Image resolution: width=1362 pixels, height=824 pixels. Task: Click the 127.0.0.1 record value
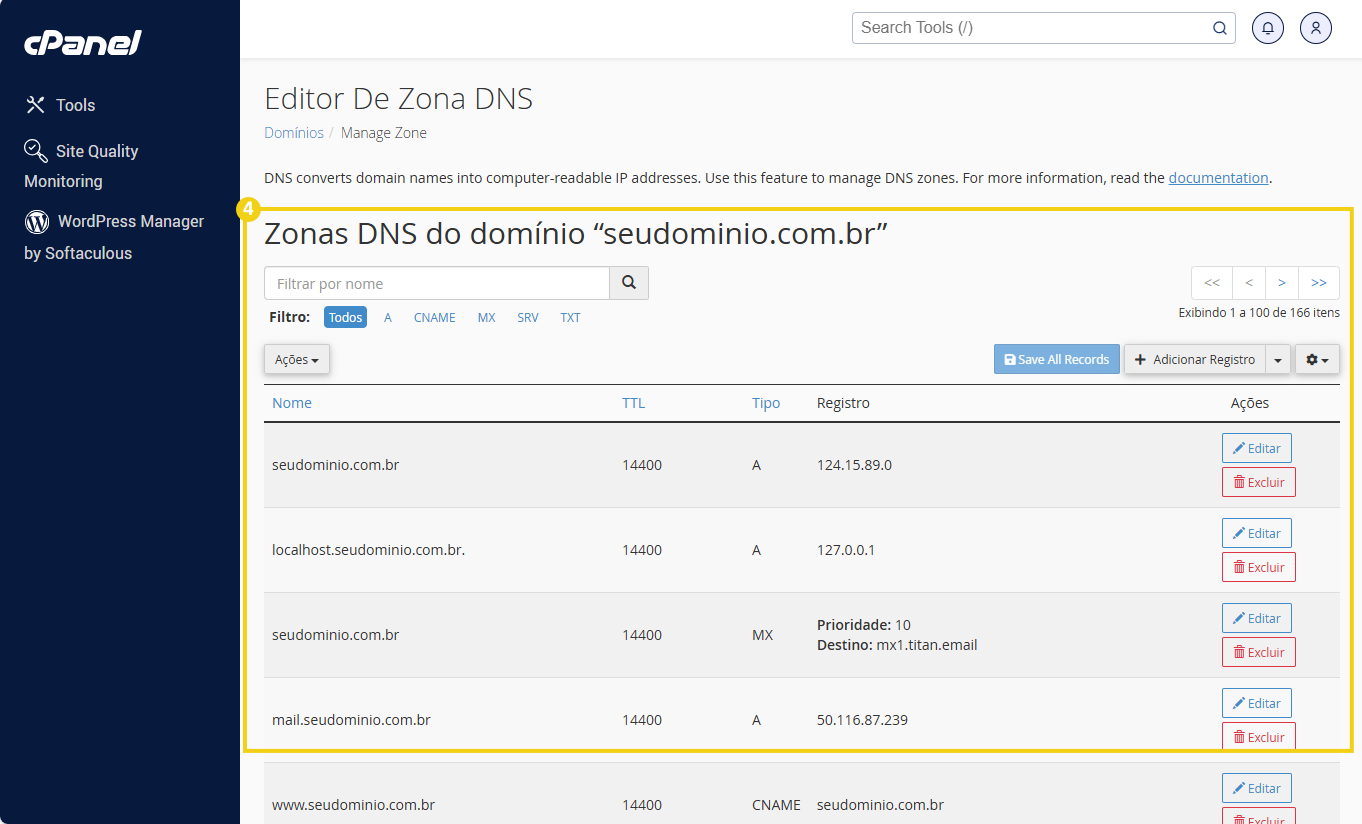click(846, 550)
